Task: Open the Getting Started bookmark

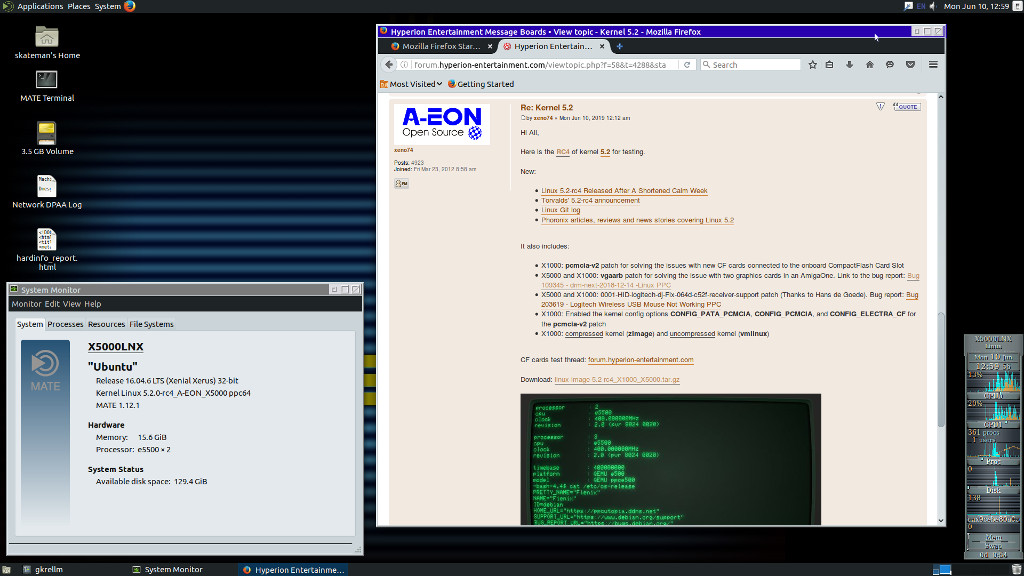Action: coord(481,84)
